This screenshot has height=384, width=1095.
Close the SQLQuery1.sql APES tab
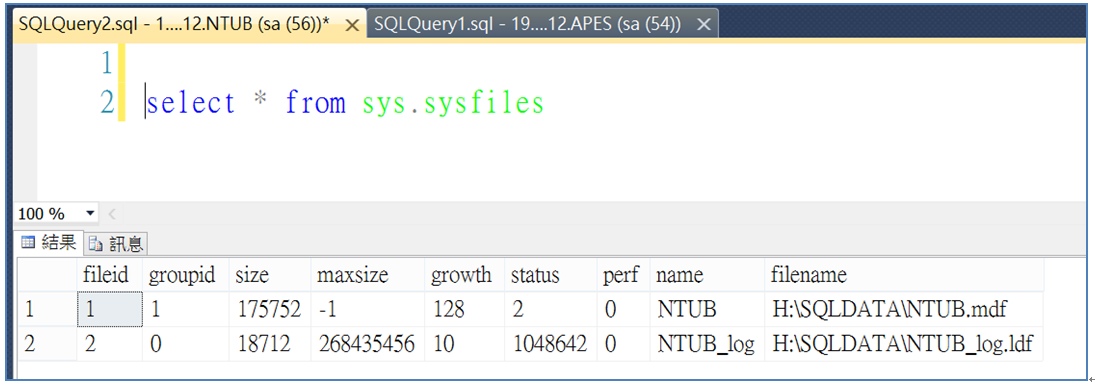pyautogui.click(x=704, y=25)
